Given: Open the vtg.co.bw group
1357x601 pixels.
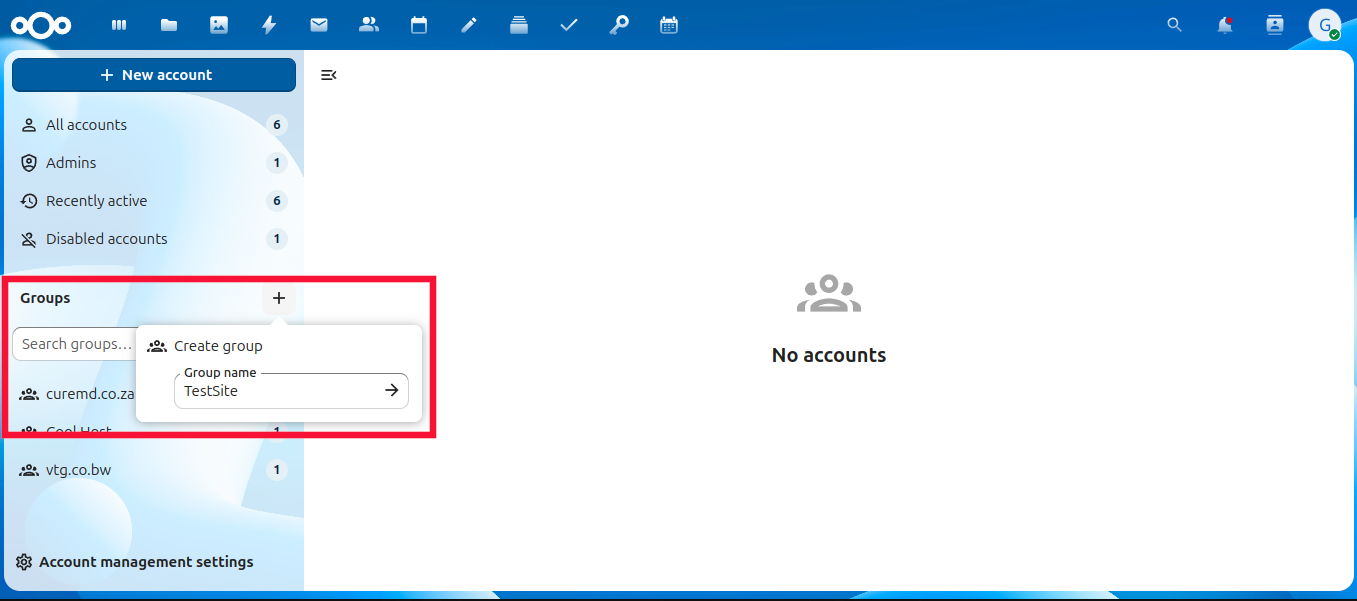Looking at the screenshot, I should click(x=154, y=470).
